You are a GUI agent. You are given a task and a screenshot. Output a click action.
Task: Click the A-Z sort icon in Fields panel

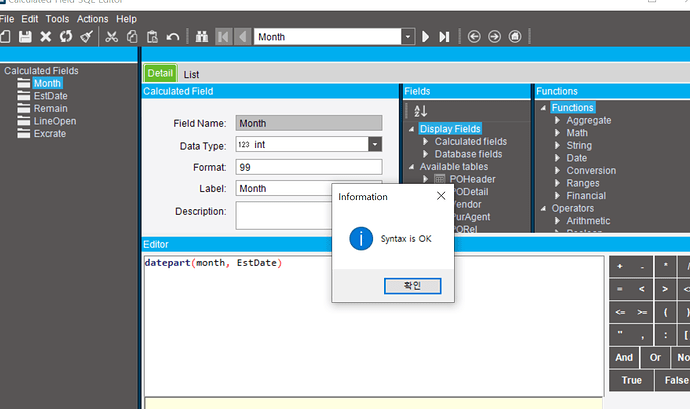tap(420, 111)
